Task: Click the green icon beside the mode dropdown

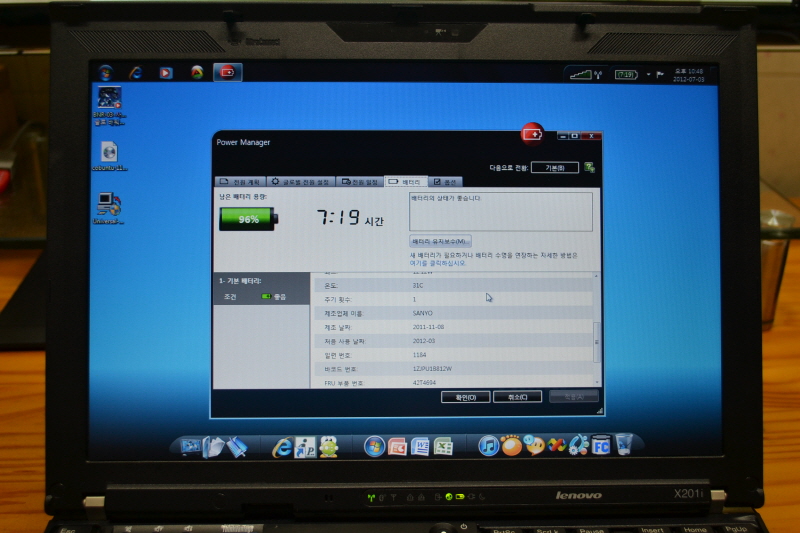Action: pyautogui.click(x=590, y=167)
